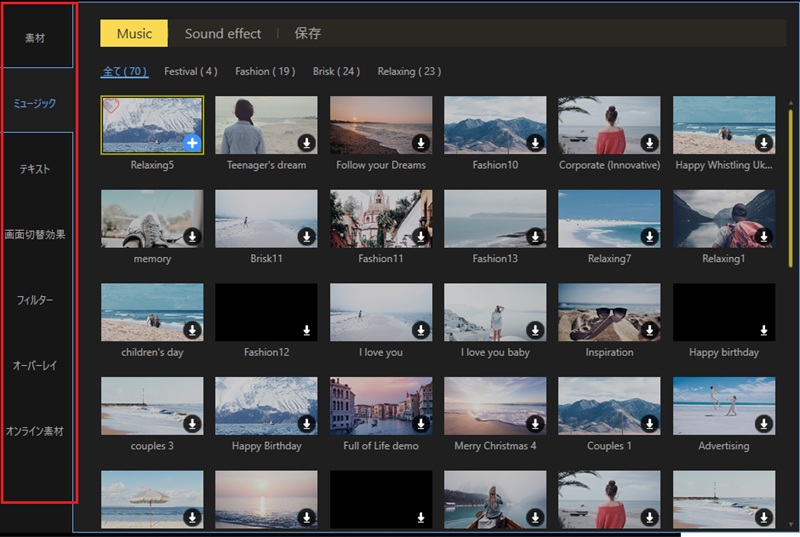Download the Fashion13 track
Image resolution: width=800 pixels, height=537 pixels.
[x=535, y=236]
